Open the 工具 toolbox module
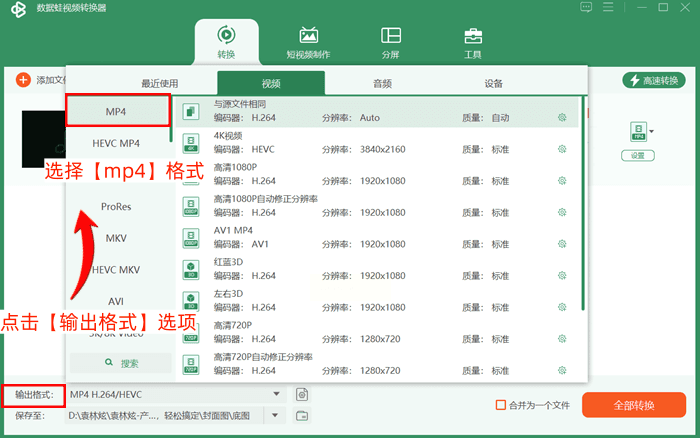Viewport: 700px width, 438px height. pyautogui.click(x=473, y=43)
